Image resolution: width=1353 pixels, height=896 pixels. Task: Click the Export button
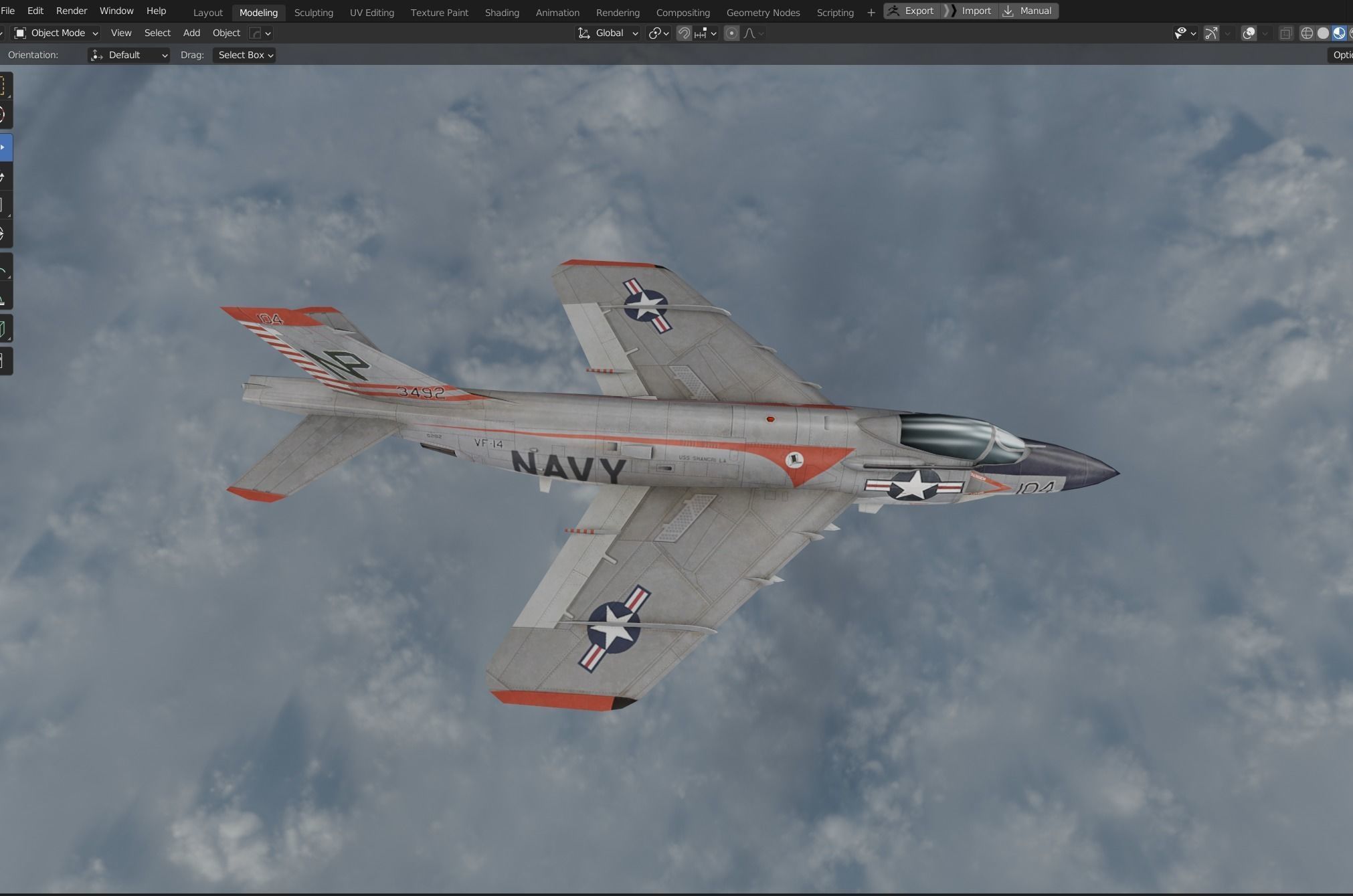[x=911, y=11]
